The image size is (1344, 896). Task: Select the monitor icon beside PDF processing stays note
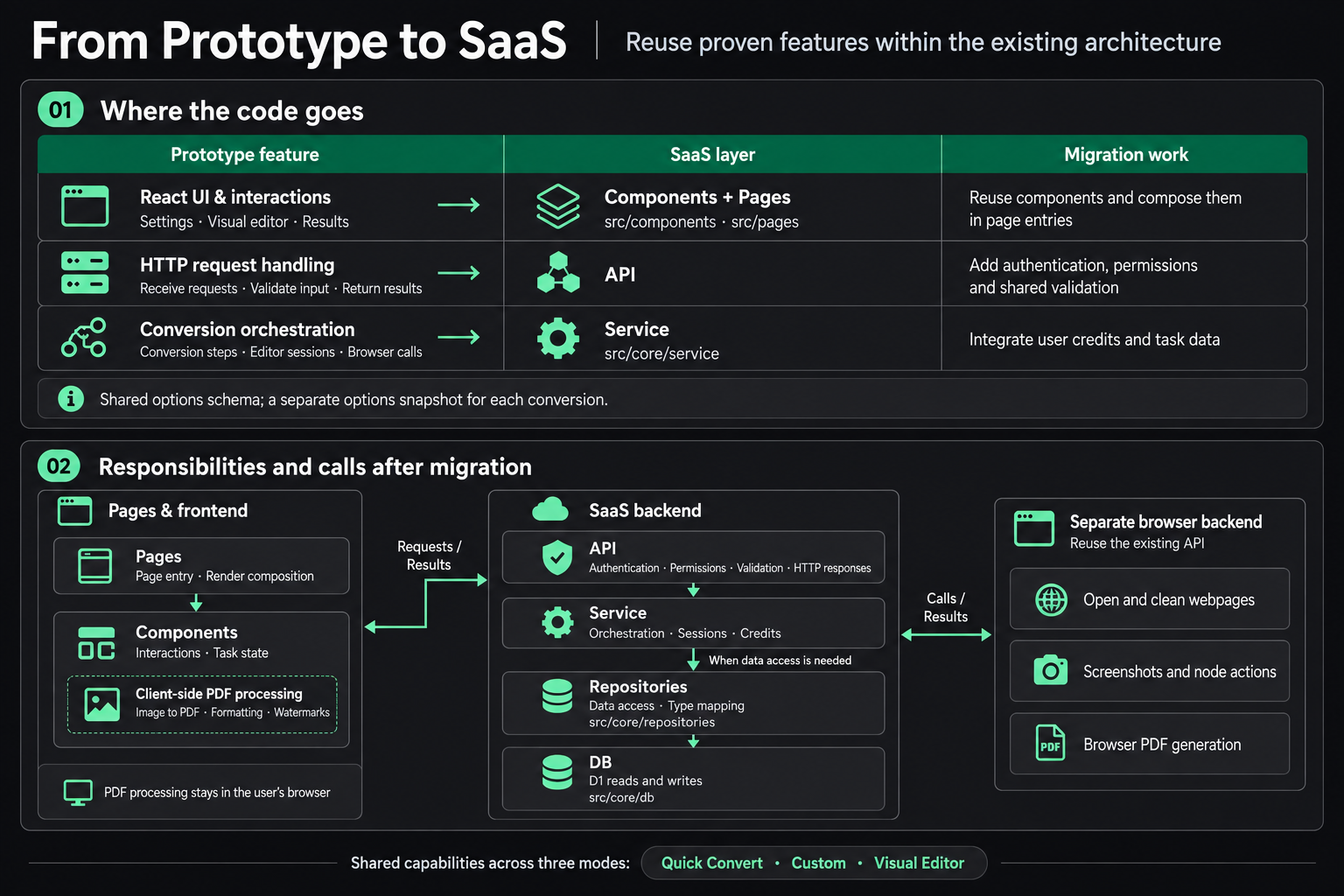[x=78, y=793]
